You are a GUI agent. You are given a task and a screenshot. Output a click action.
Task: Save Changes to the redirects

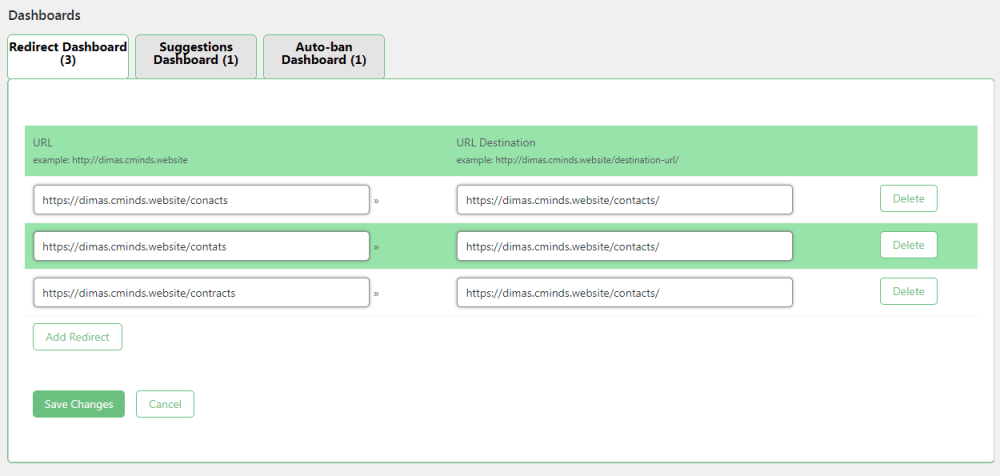(x=79, y=404)
